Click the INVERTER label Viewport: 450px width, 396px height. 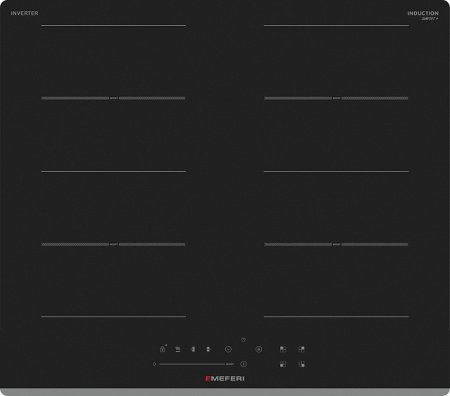click(24, 13)
